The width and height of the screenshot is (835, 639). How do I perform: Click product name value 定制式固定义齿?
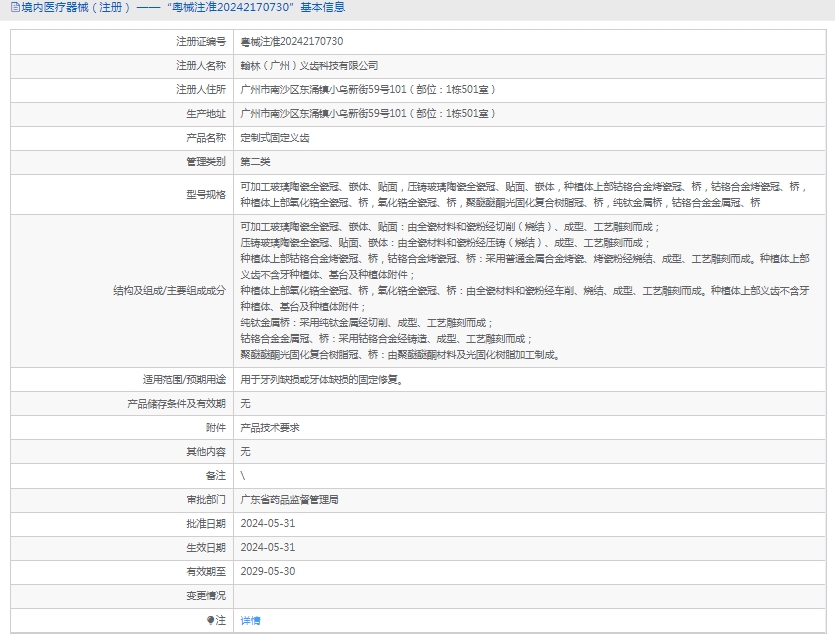coord(275,138)
